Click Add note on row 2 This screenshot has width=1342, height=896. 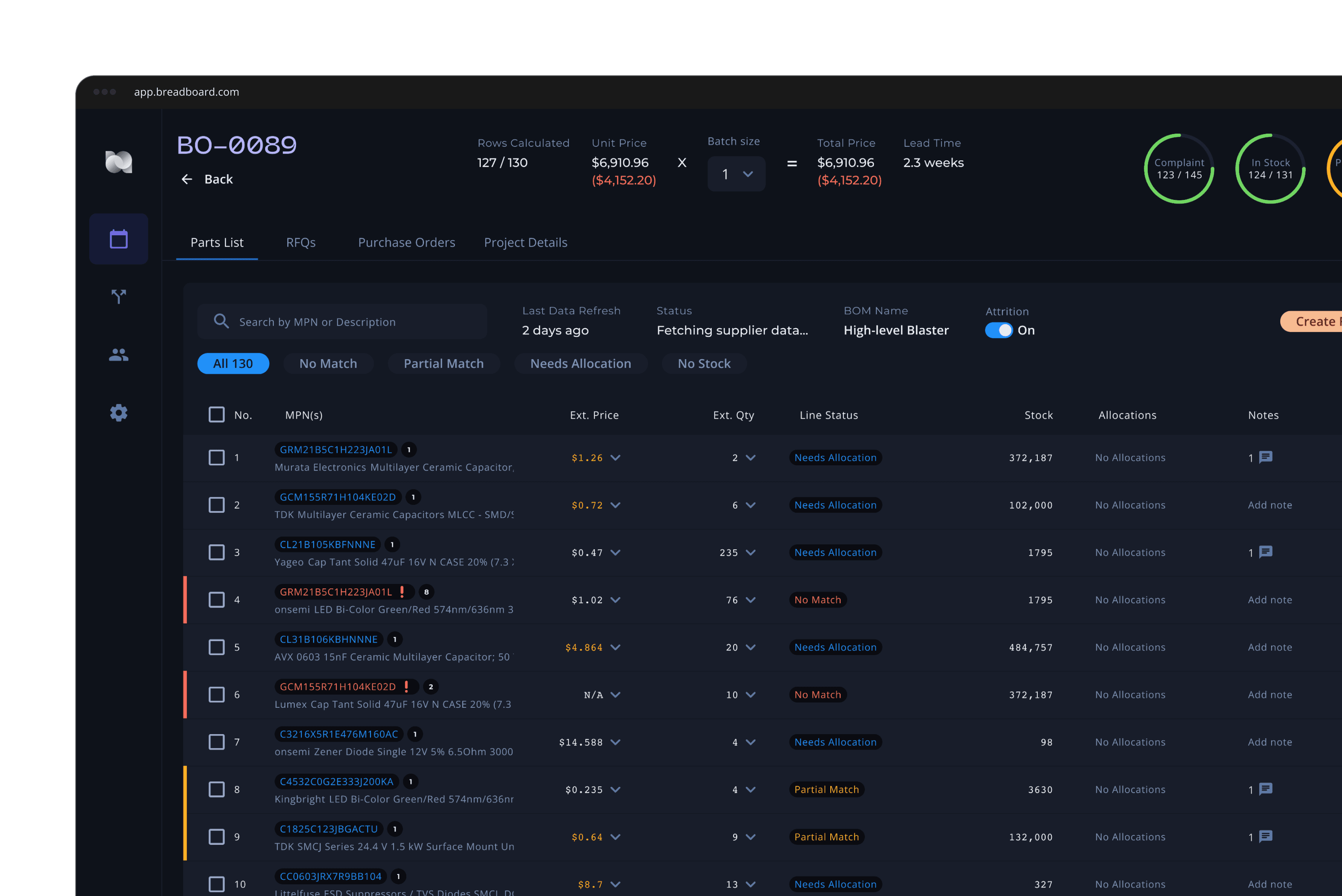[x=1269, y=504]
